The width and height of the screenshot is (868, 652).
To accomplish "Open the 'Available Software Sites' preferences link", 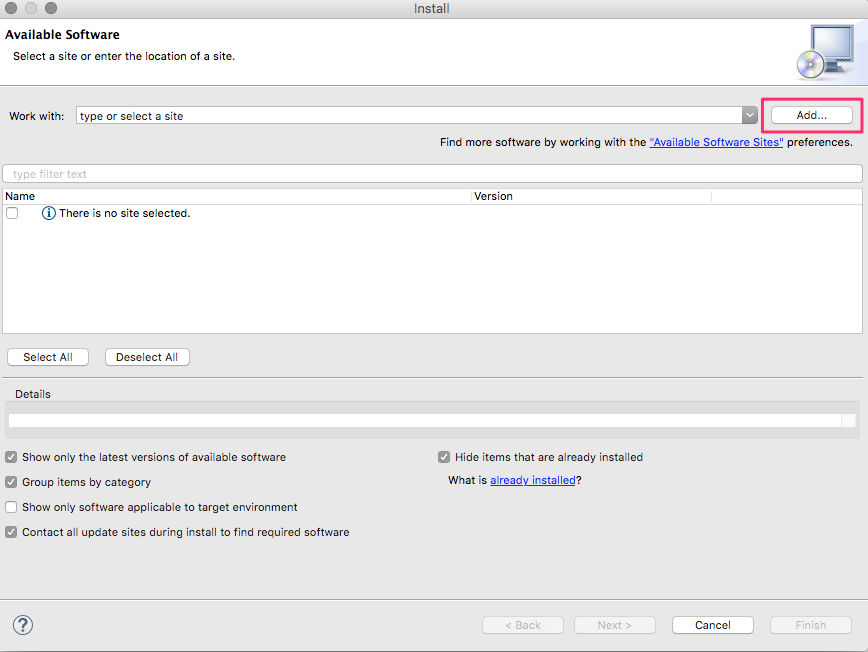I will [716, 141].
